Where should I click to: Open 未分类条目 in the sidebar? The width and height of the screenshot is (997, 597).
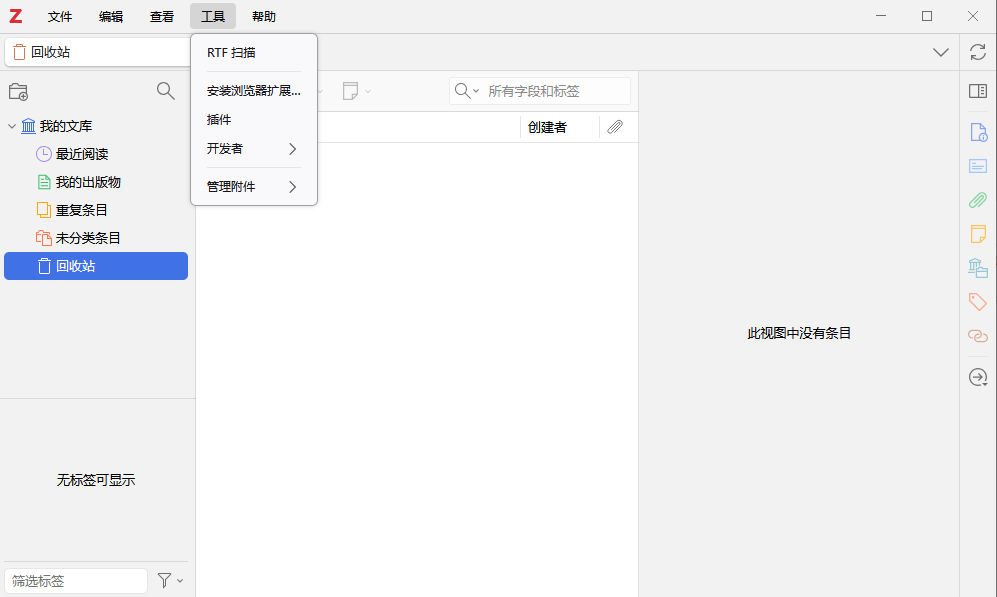click(x=88, y=238)
